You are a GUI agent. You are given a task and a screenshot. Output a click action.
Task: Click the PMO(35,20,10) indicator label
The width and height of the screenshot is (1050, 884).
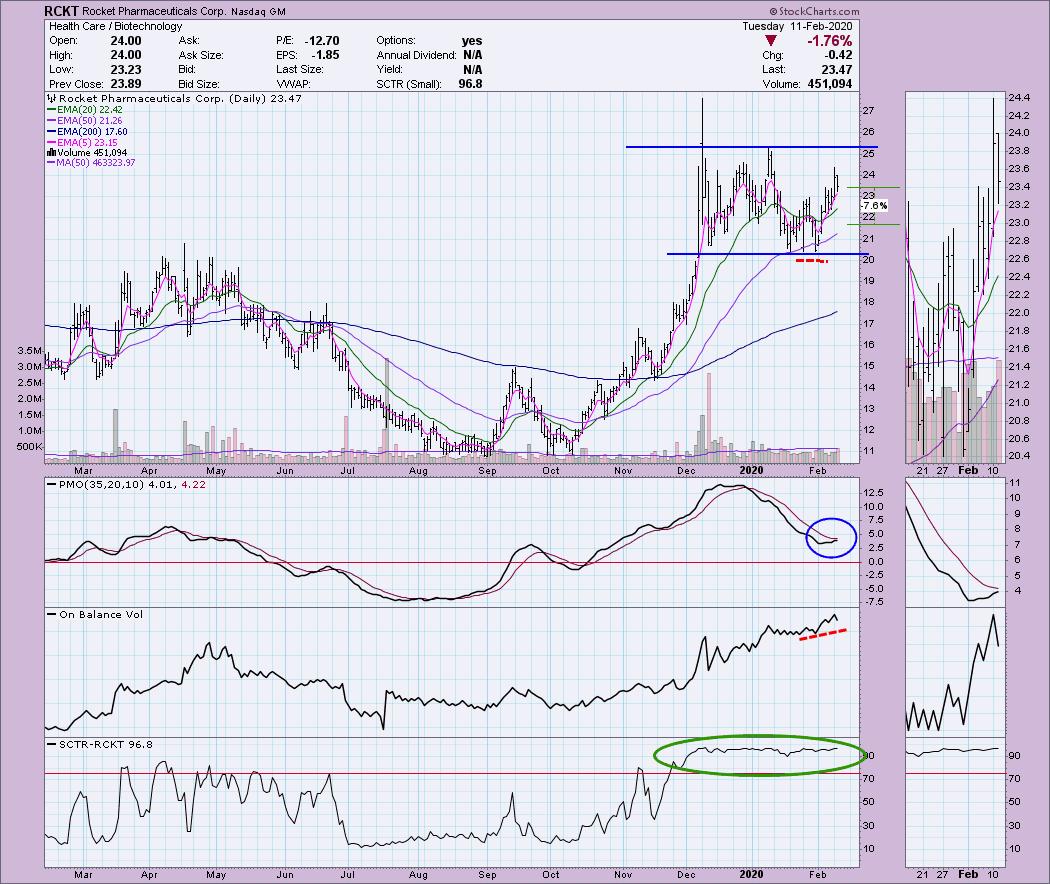point(101,484)
